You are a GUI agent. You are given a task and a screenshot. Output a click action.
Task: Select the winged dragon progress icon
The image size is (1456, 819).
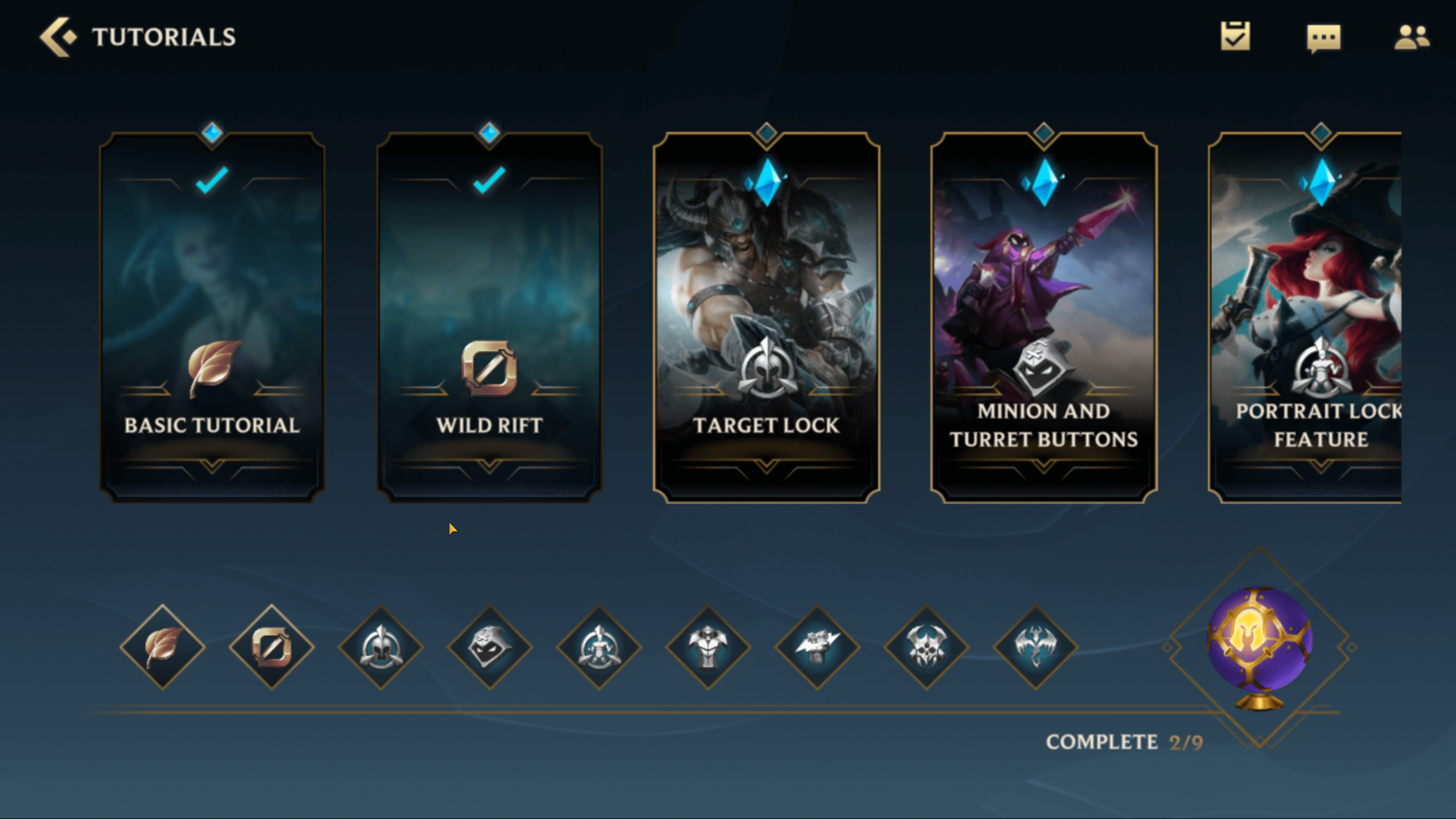tap(1036, 647)
